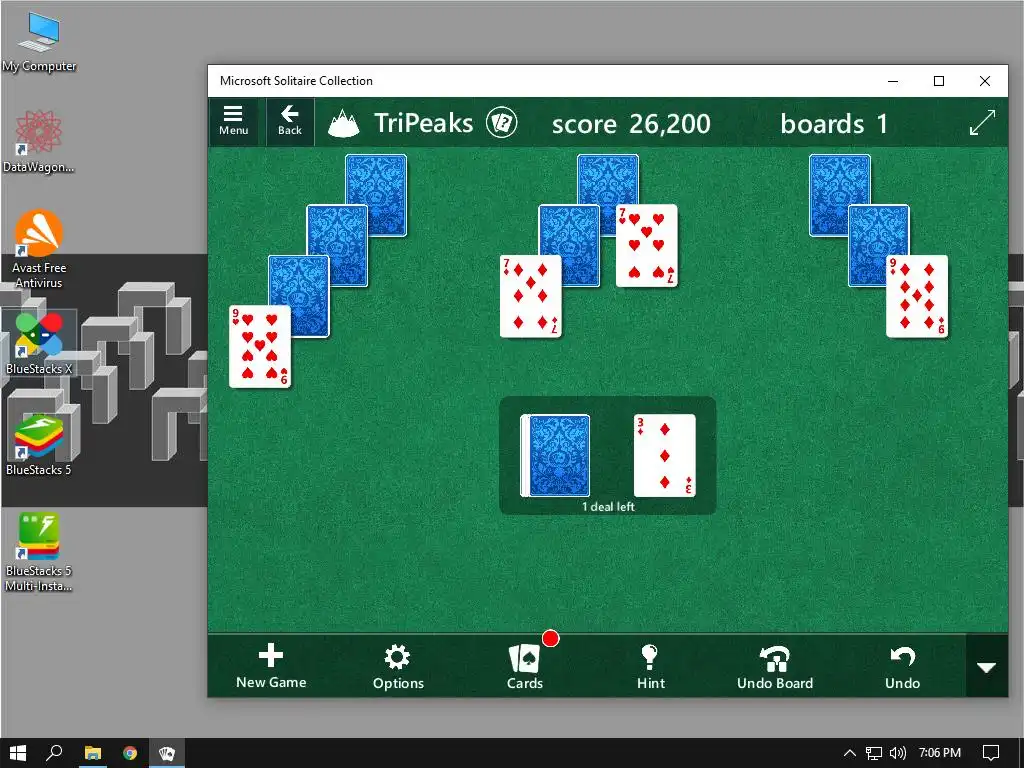Launch BlueStacks 5 from desktop

[39, 445]
